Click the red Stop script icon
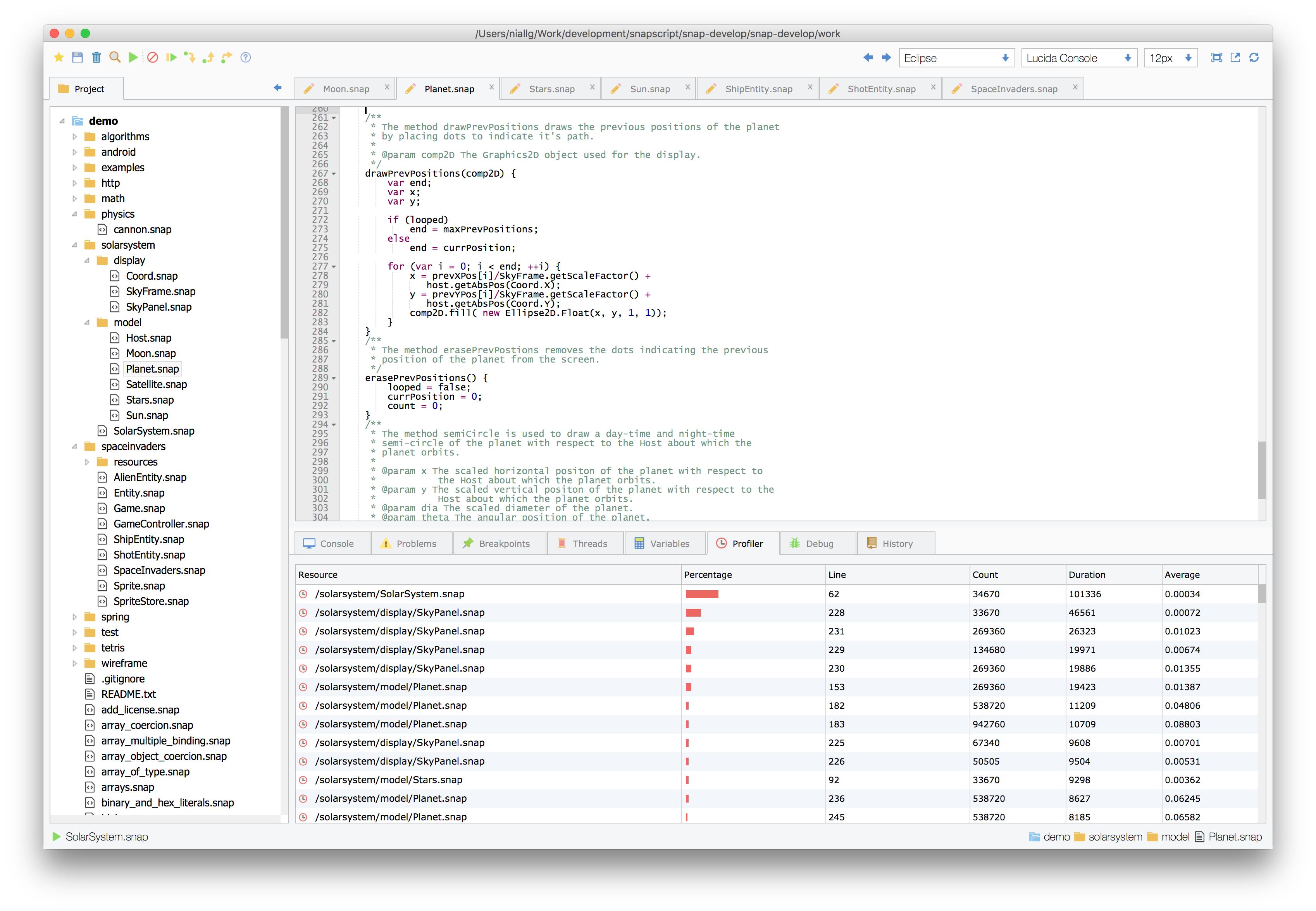1316x911 pixels. pyautogui.click(x=152, y=58)
